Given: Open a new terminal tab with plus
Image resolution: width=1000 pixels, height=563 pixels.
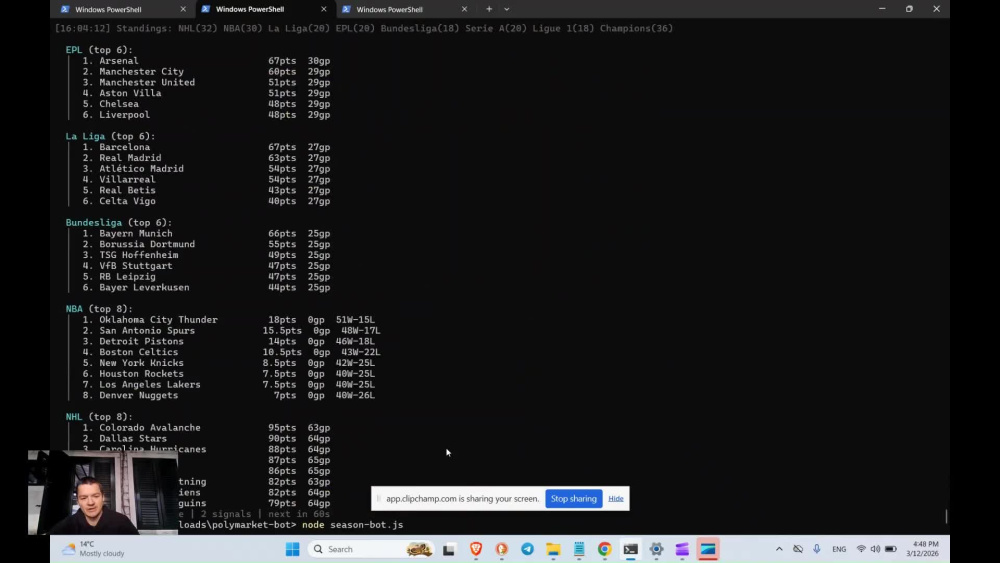Looking at the screenshot, I should point(489,9).
